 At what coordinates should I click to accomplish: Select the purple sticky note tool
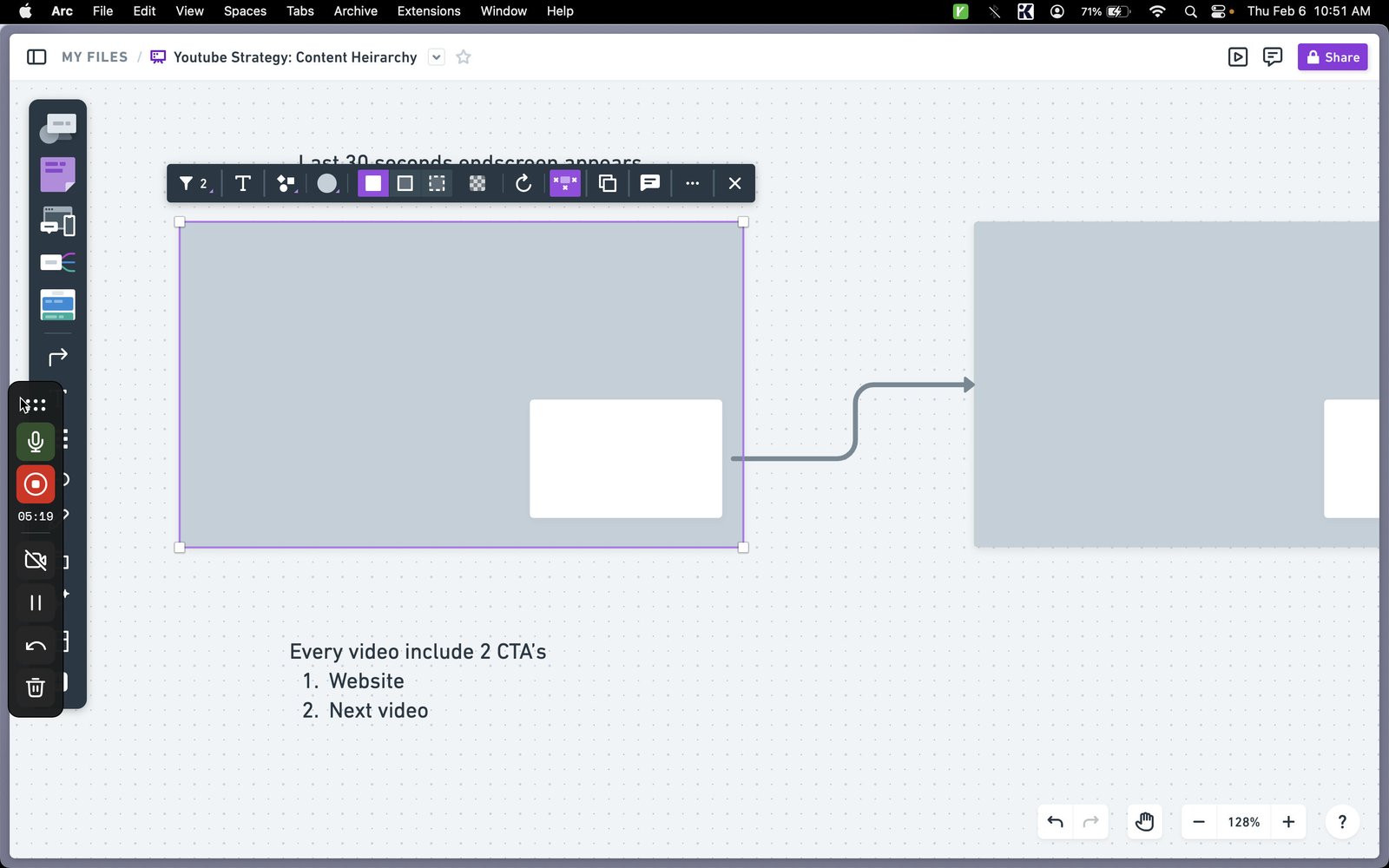(x=57, y=174)
